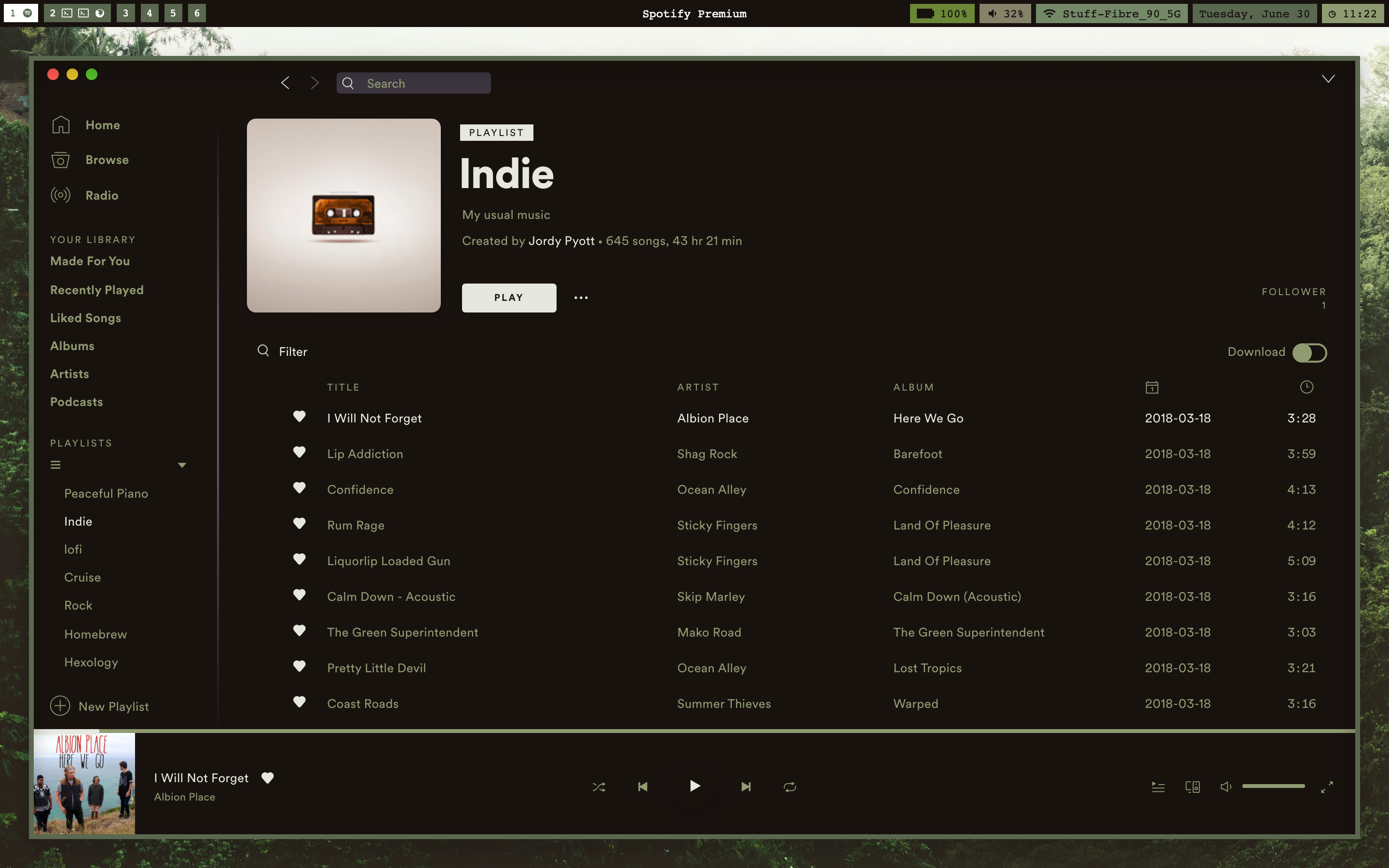
Task: Click the Indie cassette cover art
Action: (344, 215)
